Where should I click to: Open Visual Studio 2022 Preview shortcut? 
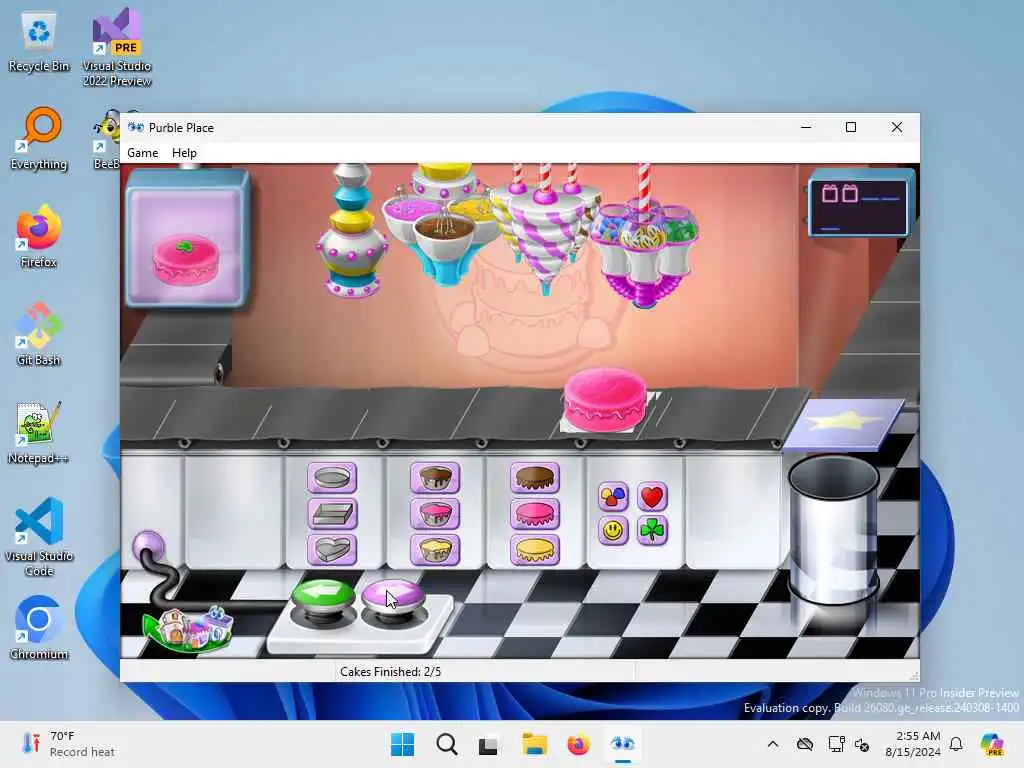117,47
